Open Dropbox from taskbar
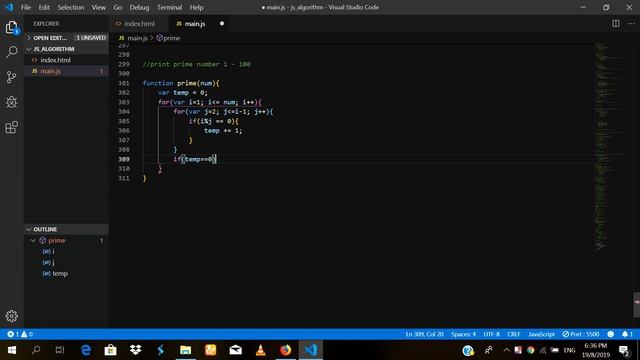 pyautogui.click(x=136, y=350)
